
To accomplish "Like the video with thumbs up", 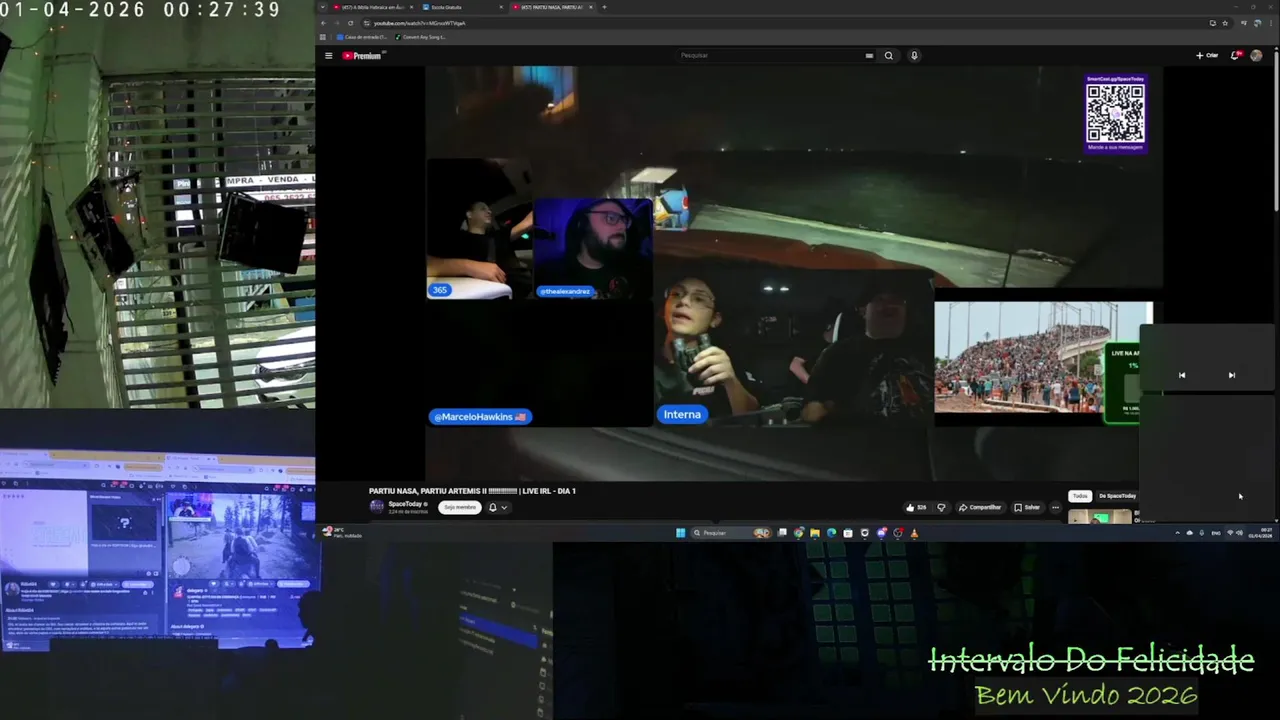I will 915,507.
